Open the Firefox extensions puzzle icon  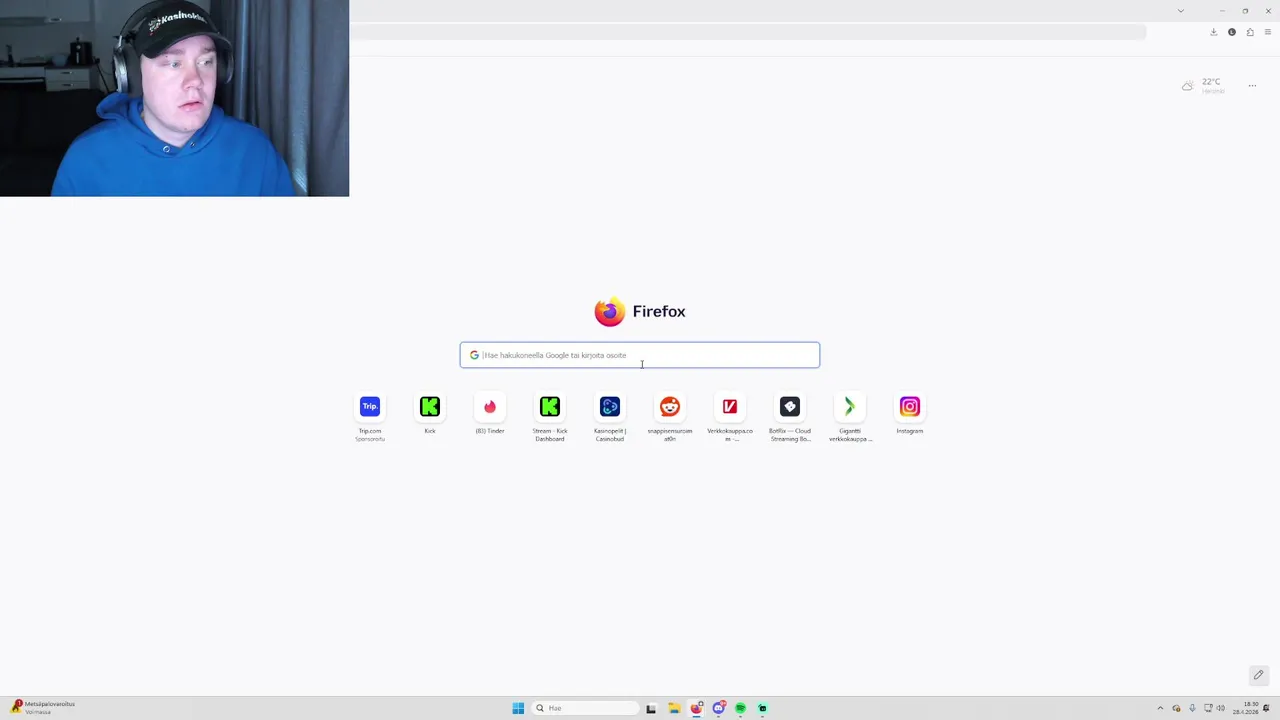1250,32
